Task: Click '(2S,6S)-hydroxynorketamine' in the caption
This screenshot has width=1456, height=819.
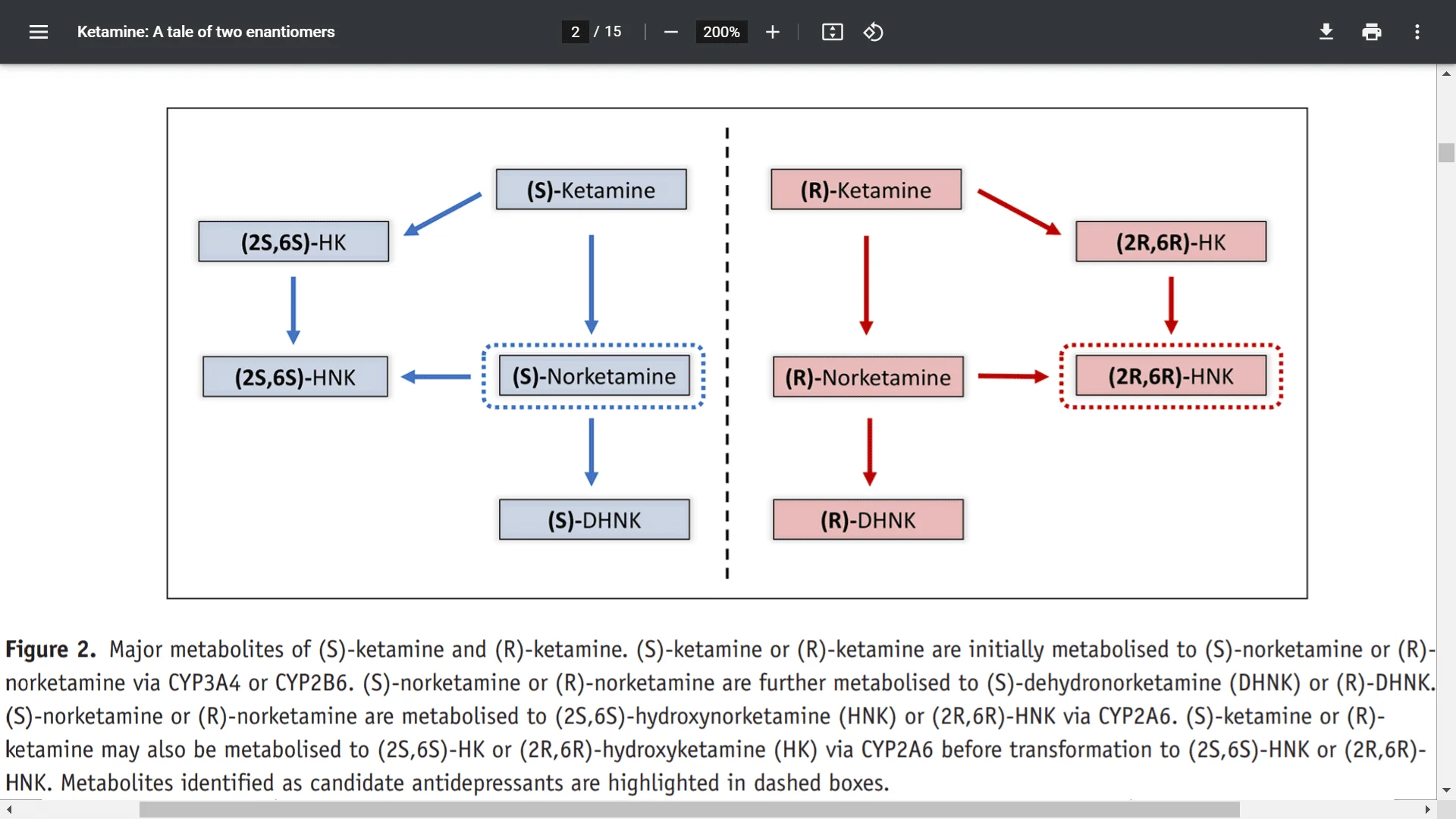Action: tap(692, 717)
